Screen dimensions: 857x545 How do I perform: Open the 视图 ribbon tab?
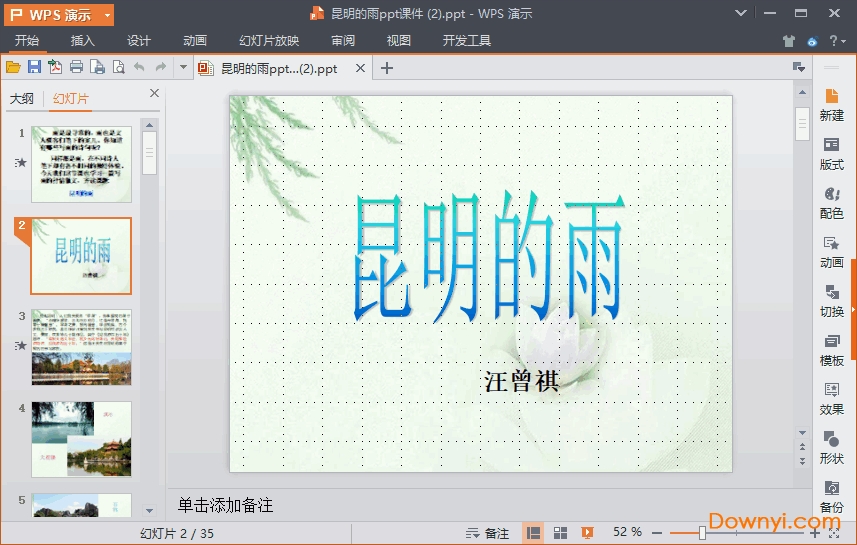398,40
